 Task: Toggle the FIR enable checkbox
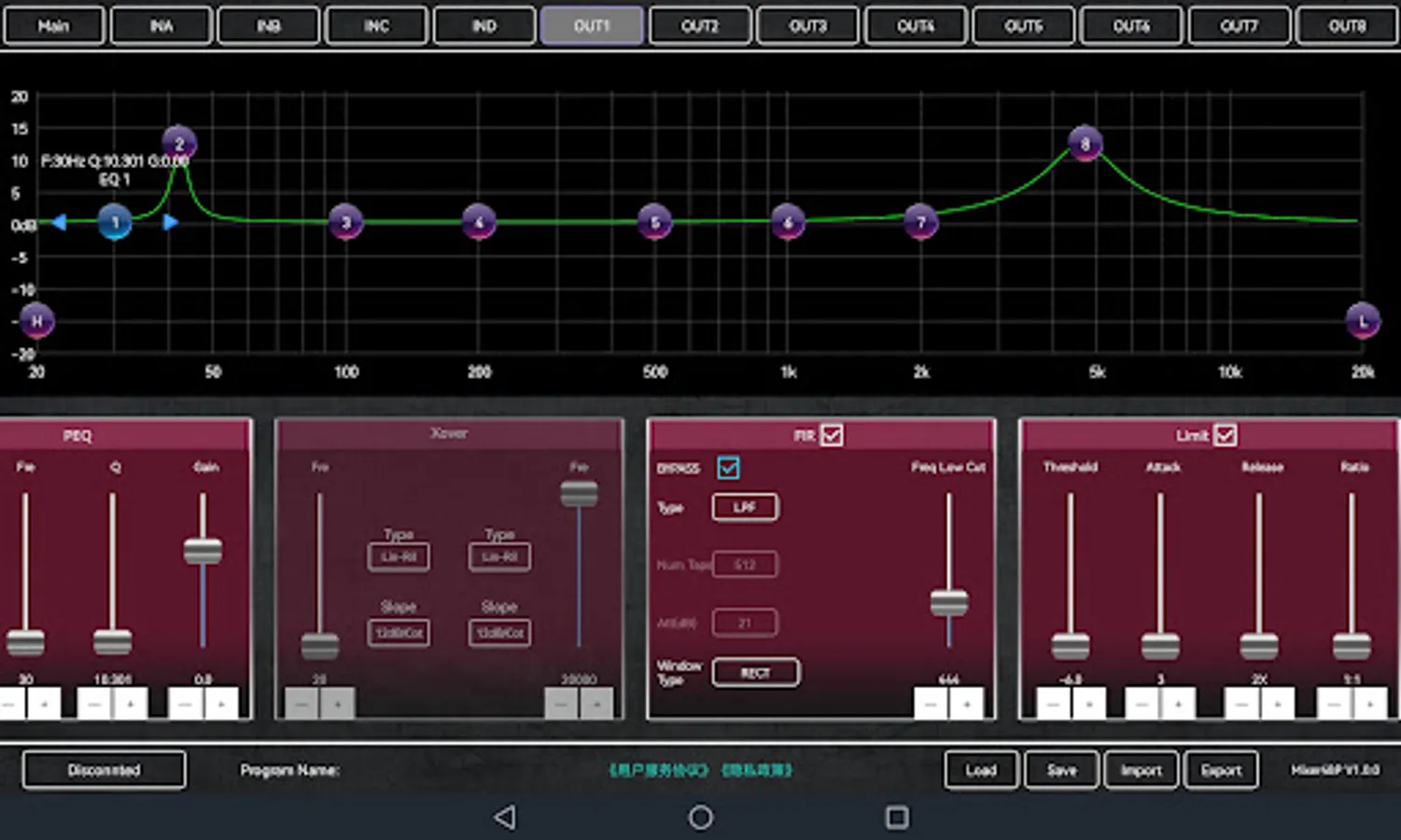831,435
